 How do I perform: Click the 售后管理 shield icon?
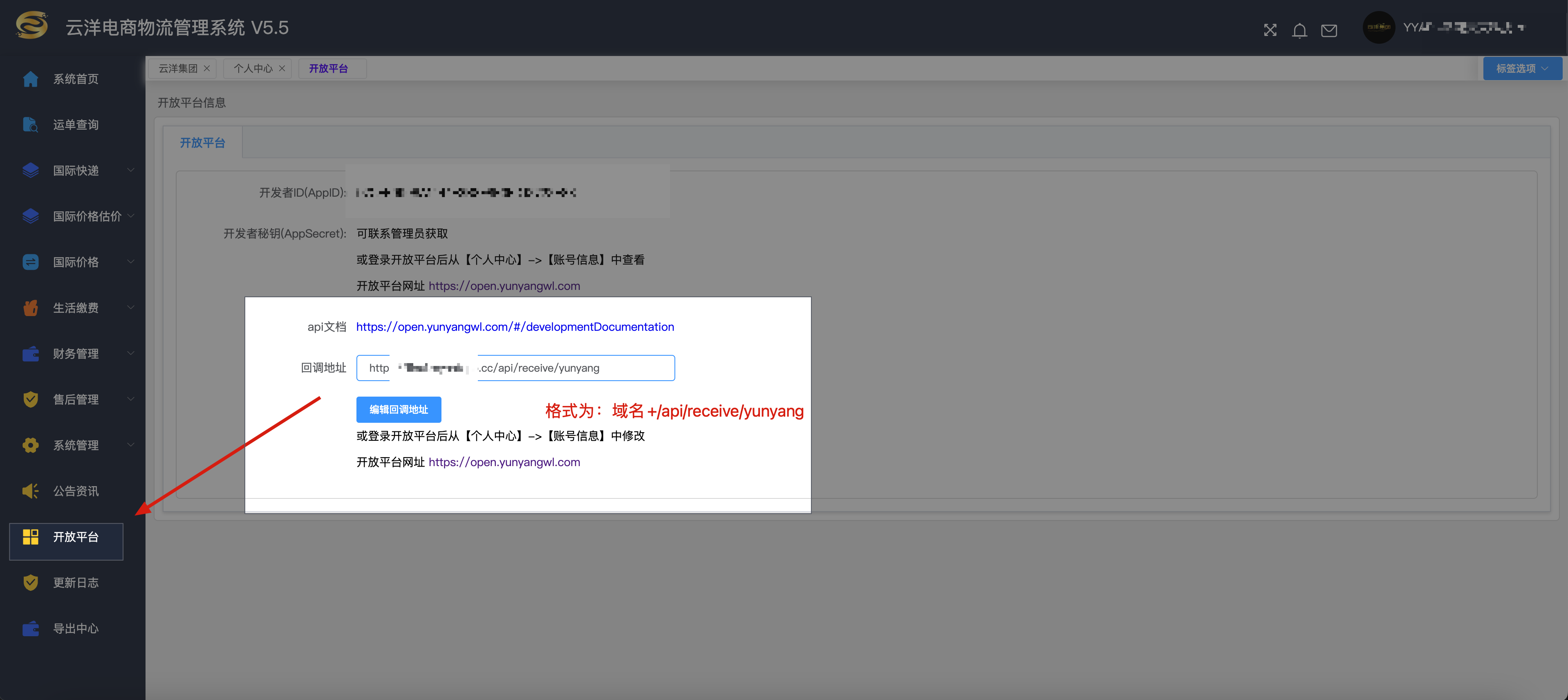tap(30, 399)
